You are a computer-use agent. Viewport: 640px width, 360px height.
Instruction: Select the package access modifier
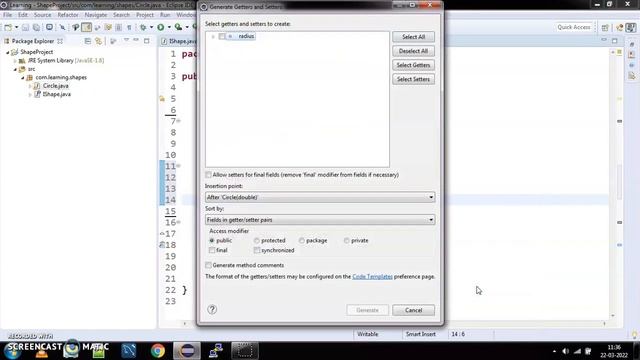(x=302, y=241)
